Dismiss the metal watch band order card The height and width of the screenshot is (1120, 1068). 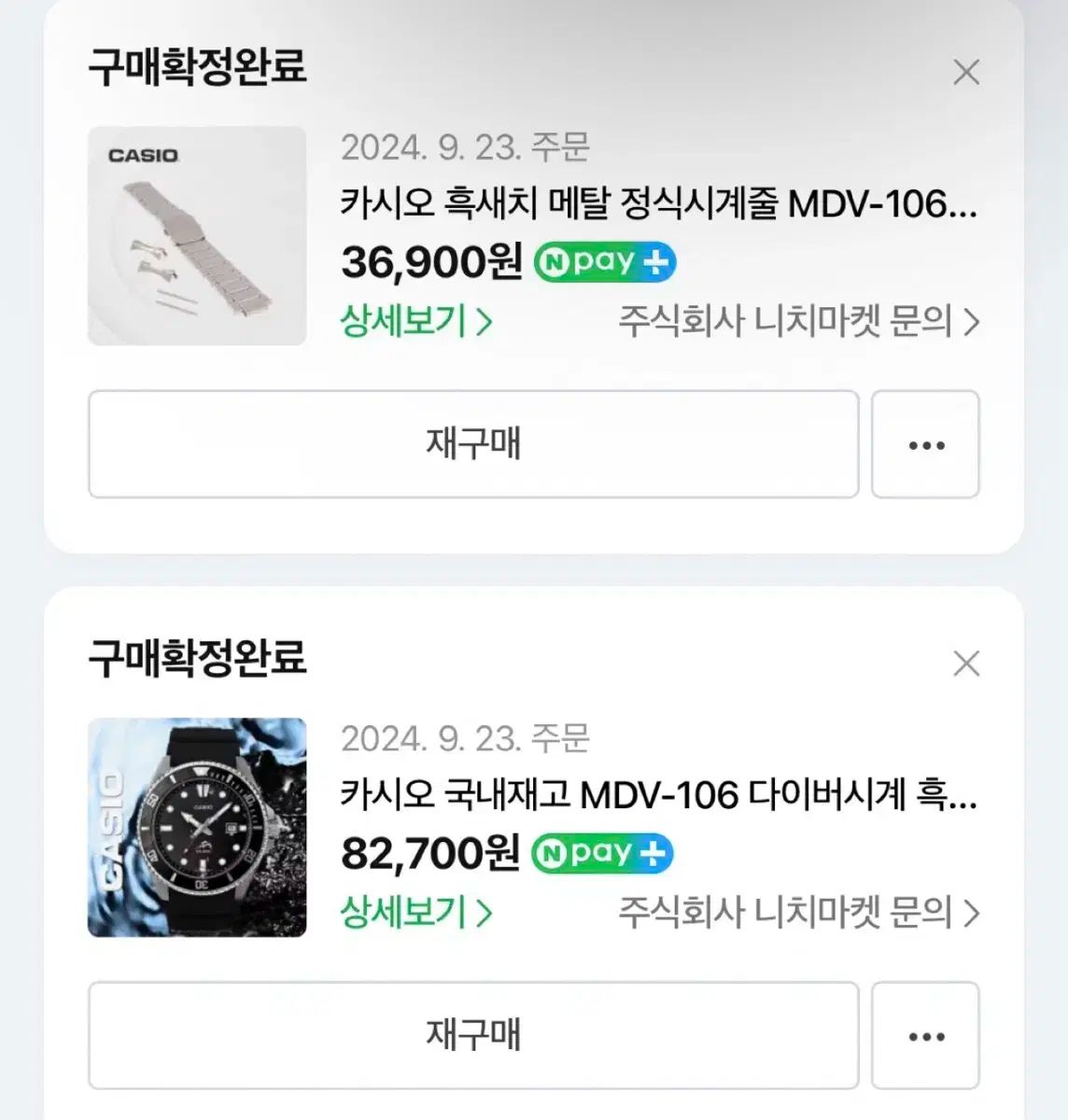coord(966,72)
